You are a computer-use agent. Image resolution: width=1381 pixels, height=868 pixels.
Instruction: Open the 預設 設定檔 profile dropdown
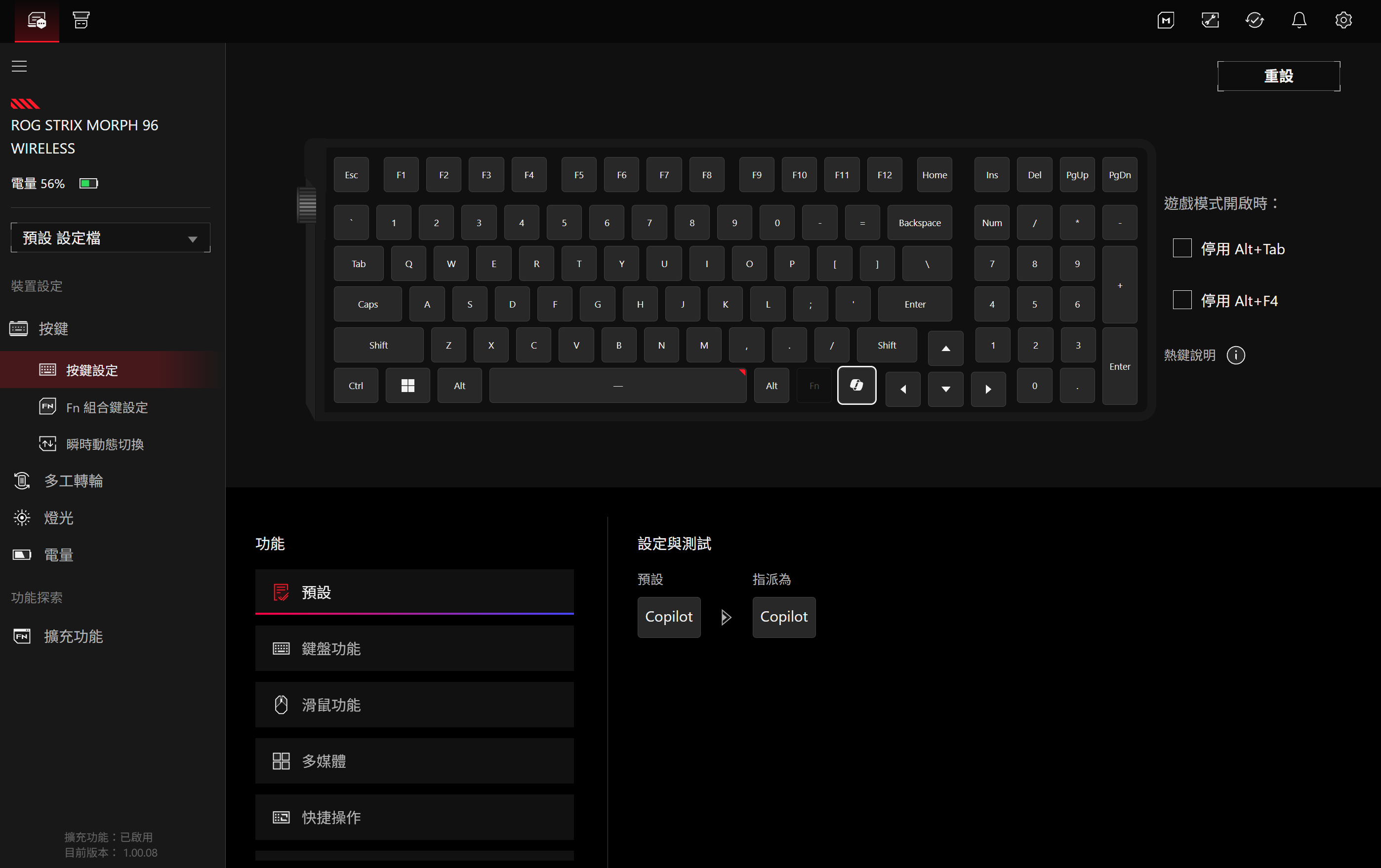pos(110,238)
